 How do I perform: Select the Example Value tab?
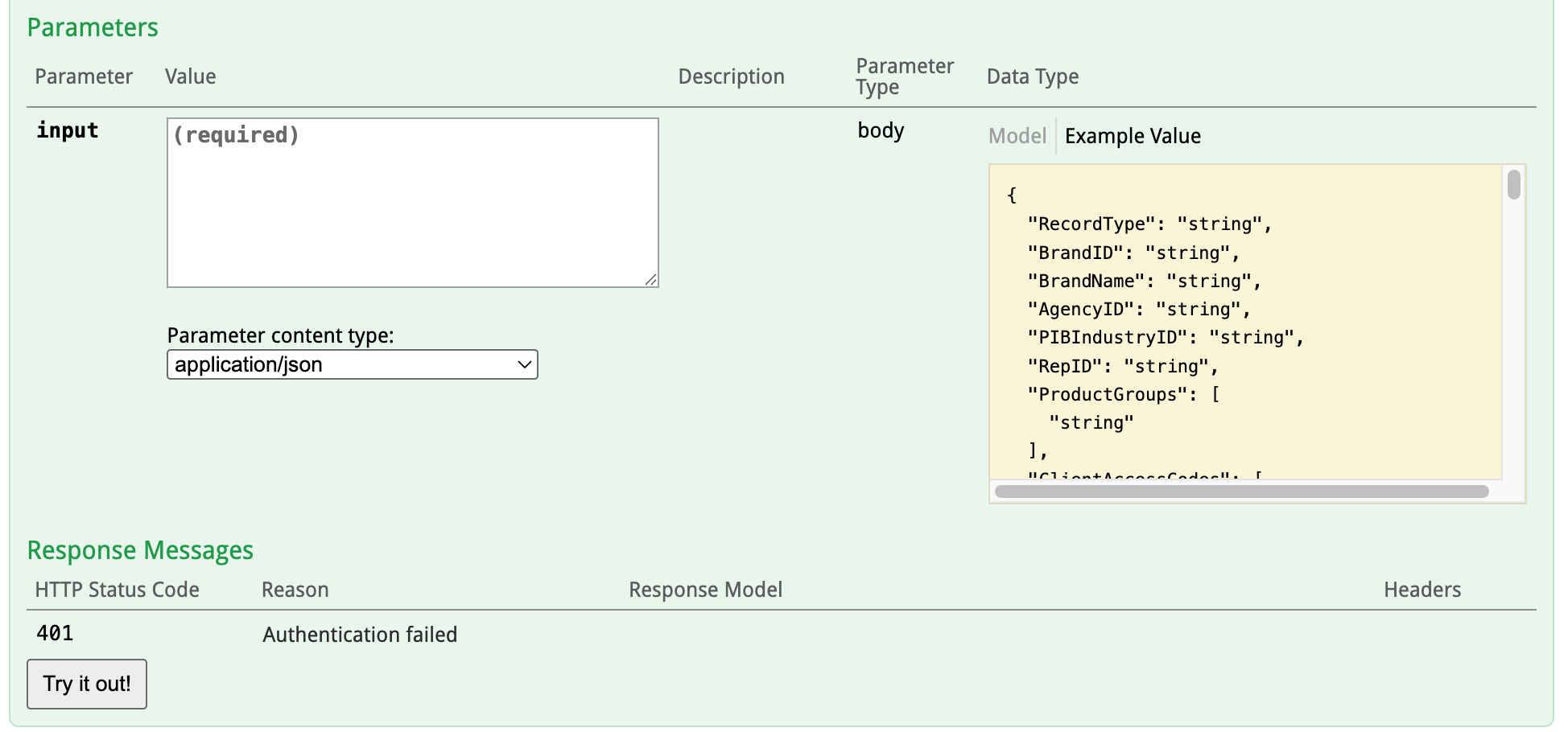pos(1132,136)
